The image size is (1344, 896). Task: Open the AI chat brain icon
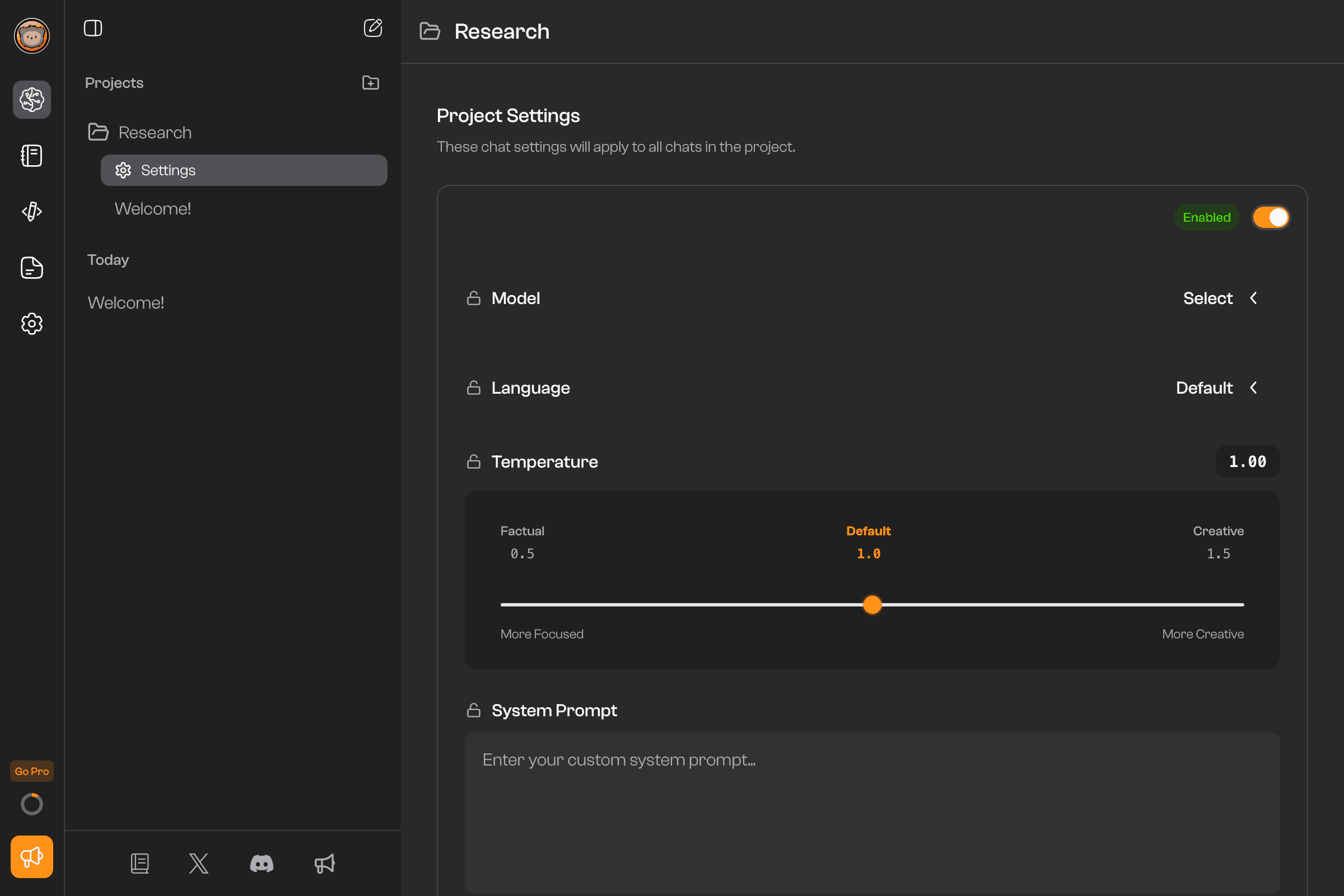[x=32, y=100]
